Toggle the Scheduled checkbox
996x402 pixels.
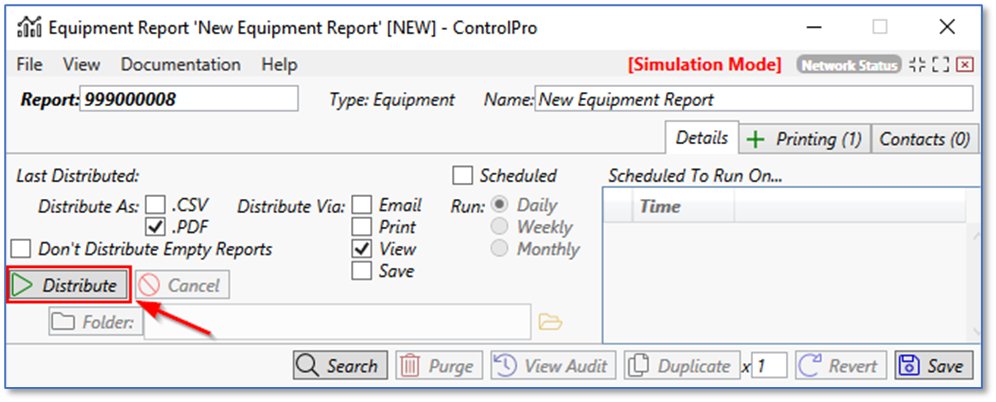pyautogui.click(x=462, y=176)
